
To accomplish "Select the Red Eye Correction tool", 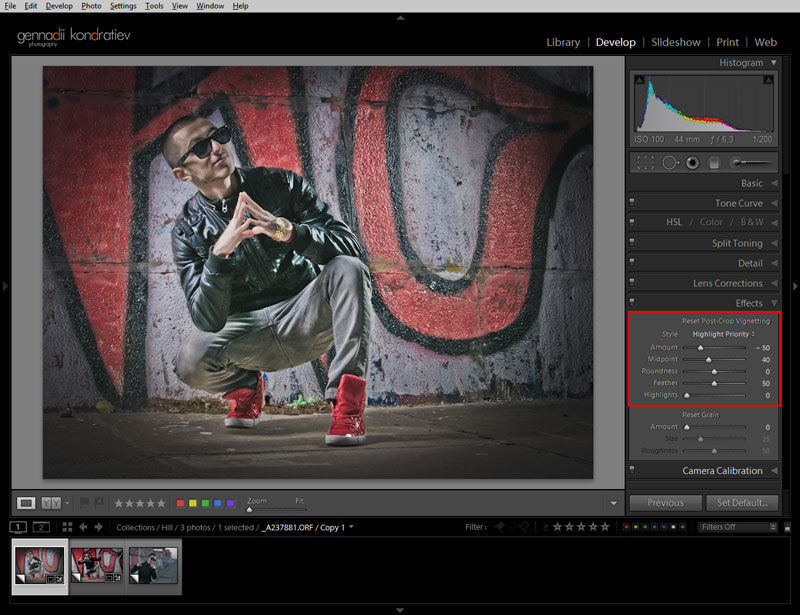I will tap(692, 163).
